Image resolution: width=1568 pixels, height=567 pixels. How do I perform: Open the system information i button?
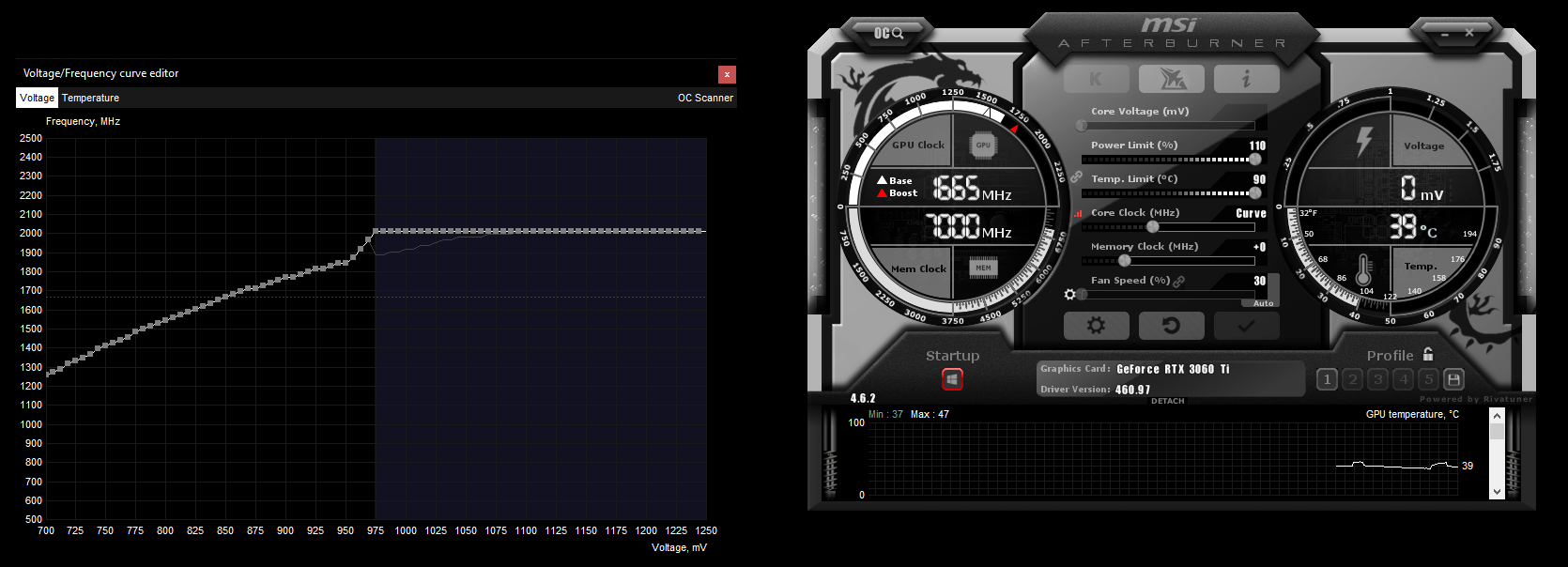click(x=1246, y=80)
